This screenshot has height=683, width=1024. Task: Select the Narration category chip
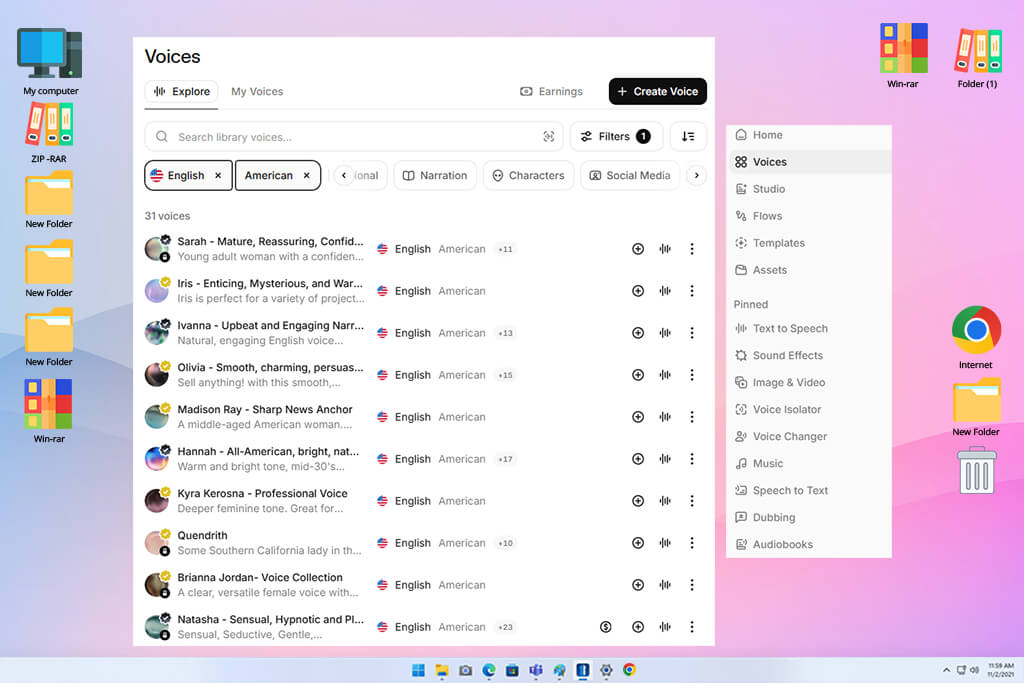coord(435,176)
